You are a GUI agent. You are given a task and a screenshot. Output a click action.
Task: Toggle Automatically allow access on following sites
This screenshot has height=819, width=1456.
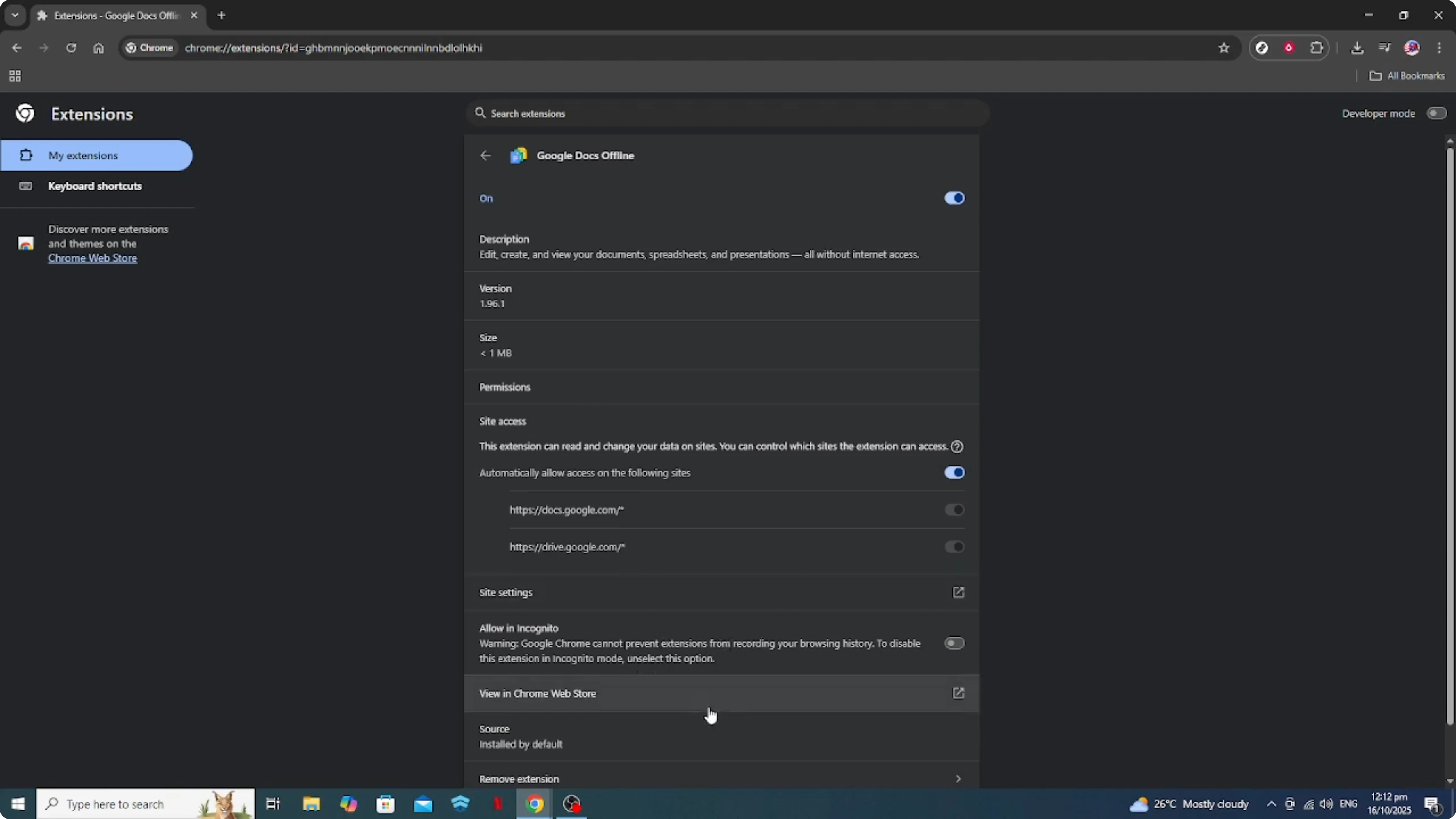tap(954, 472)
